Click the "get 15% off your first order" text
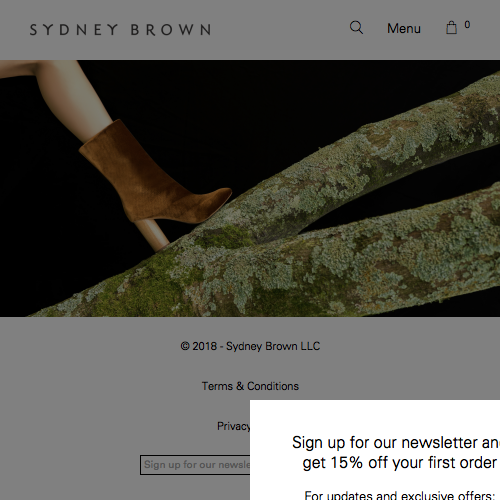 coord(400,463)
